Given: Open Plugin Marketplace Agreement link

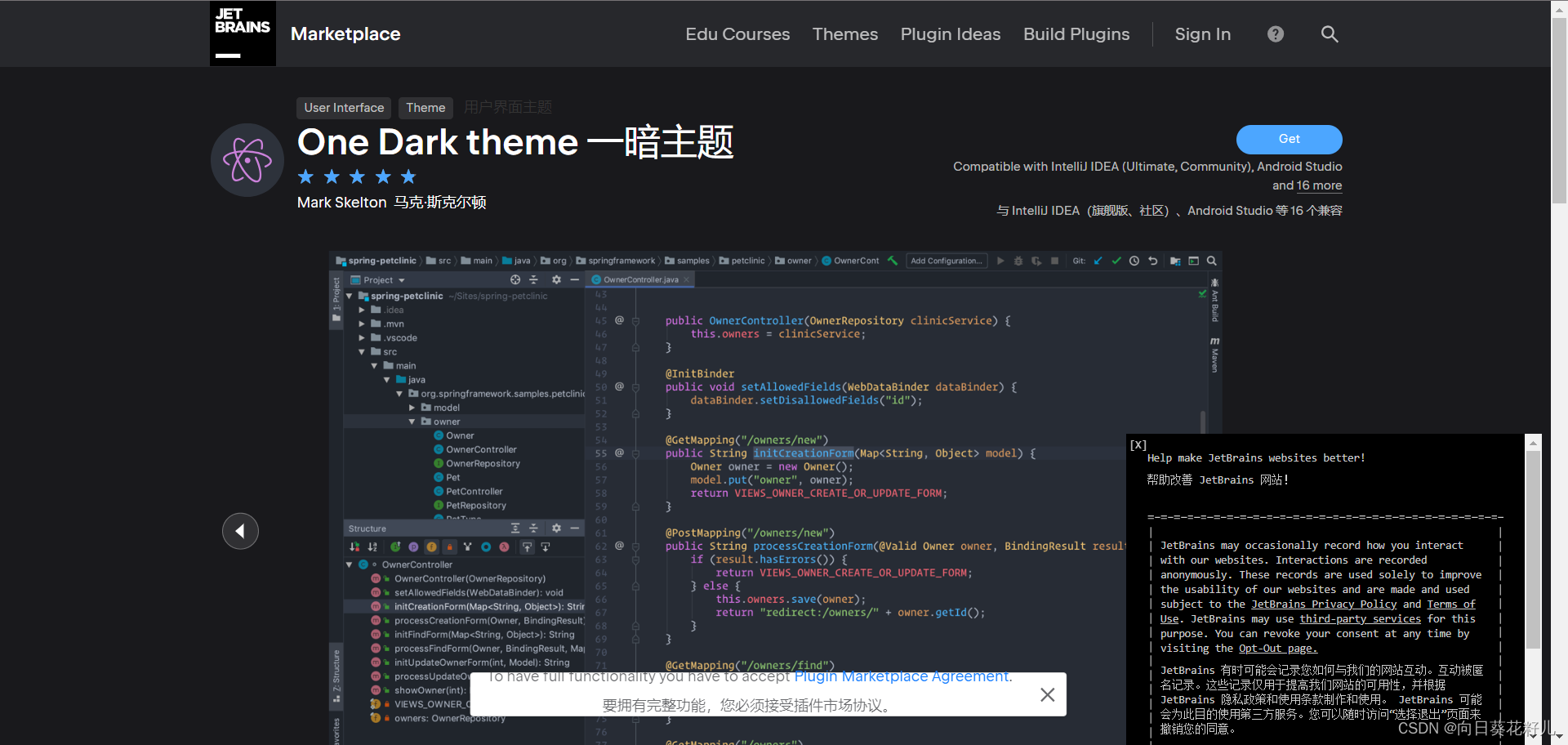Looking at the screenshot, I should (902, 676).
